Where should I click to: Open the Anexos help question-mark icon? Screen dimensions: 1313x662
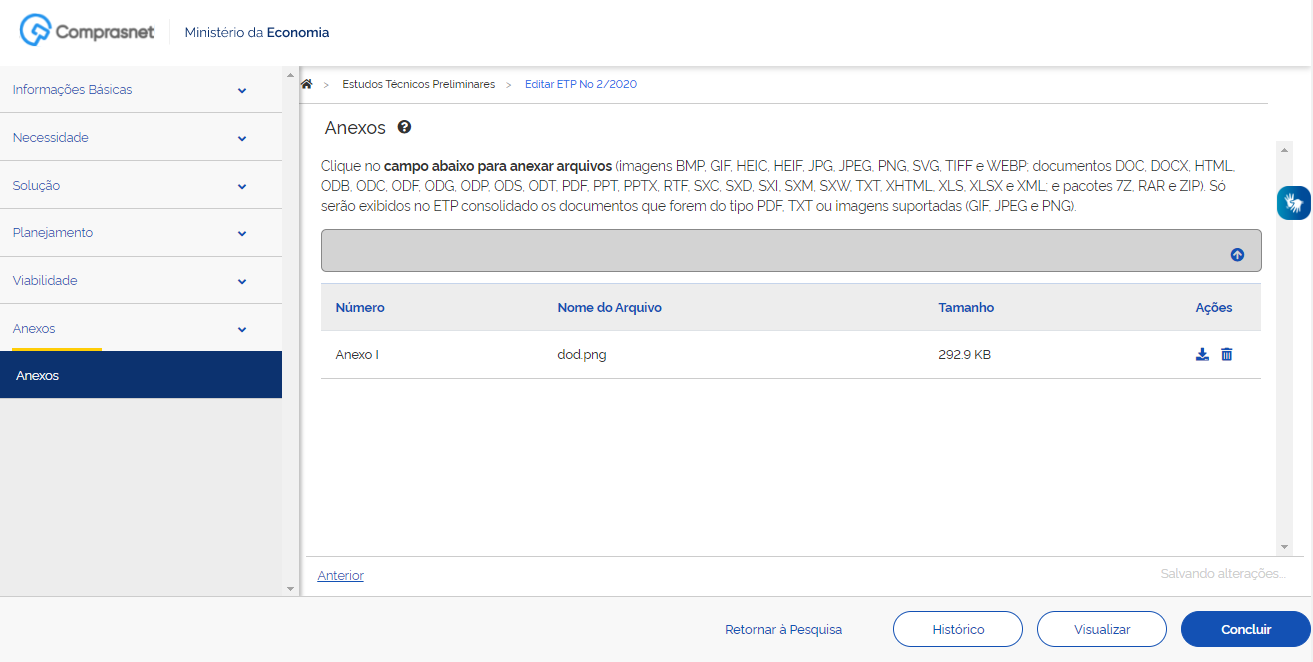tap(404, 127)
